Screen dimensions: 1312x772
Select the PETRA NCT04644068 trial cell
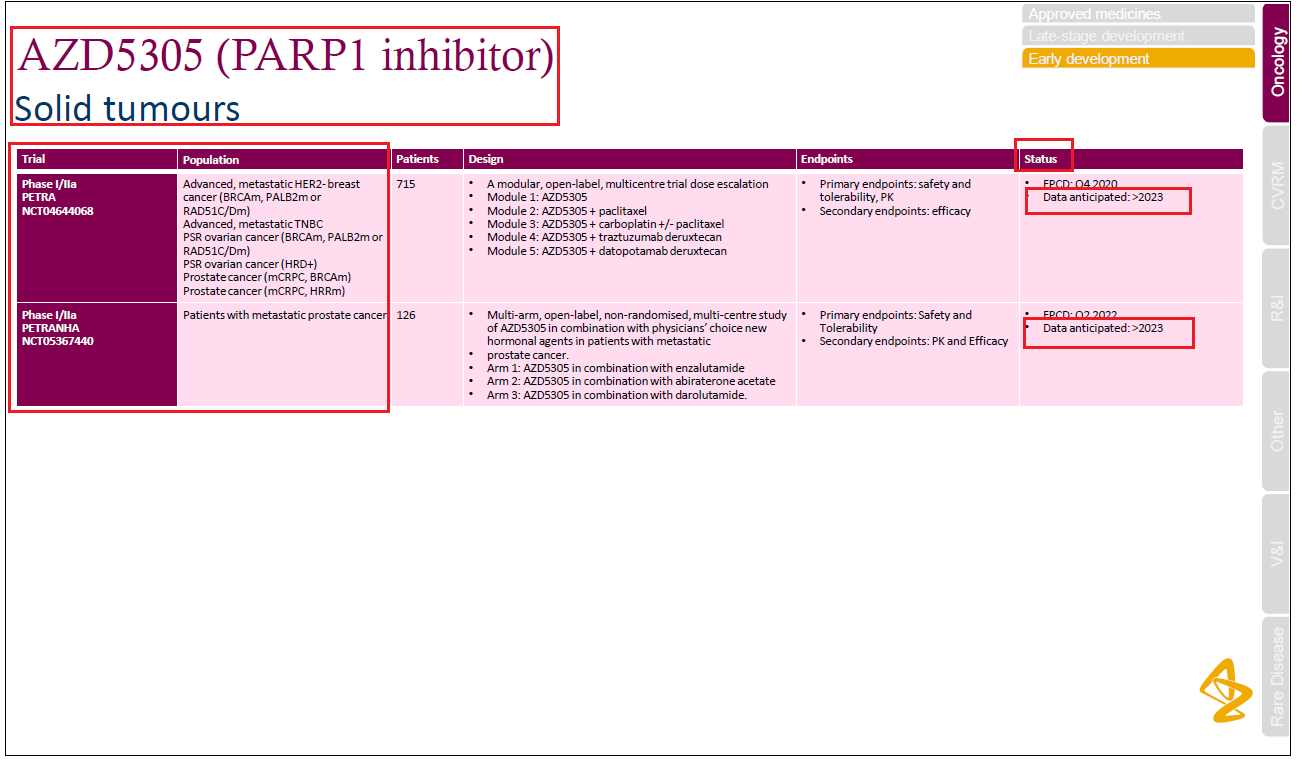[x=97, y=236]
